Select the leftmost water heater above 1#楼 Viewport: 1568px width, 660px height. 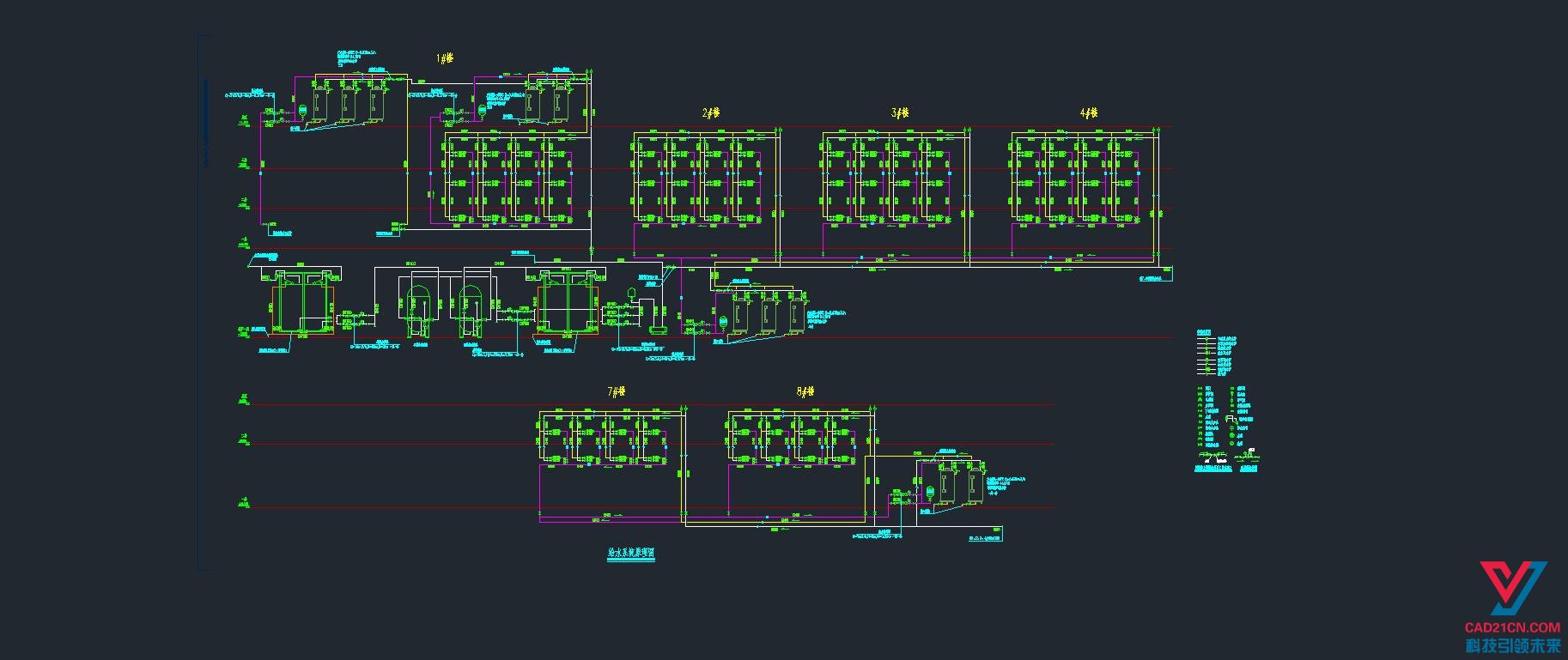320,105
